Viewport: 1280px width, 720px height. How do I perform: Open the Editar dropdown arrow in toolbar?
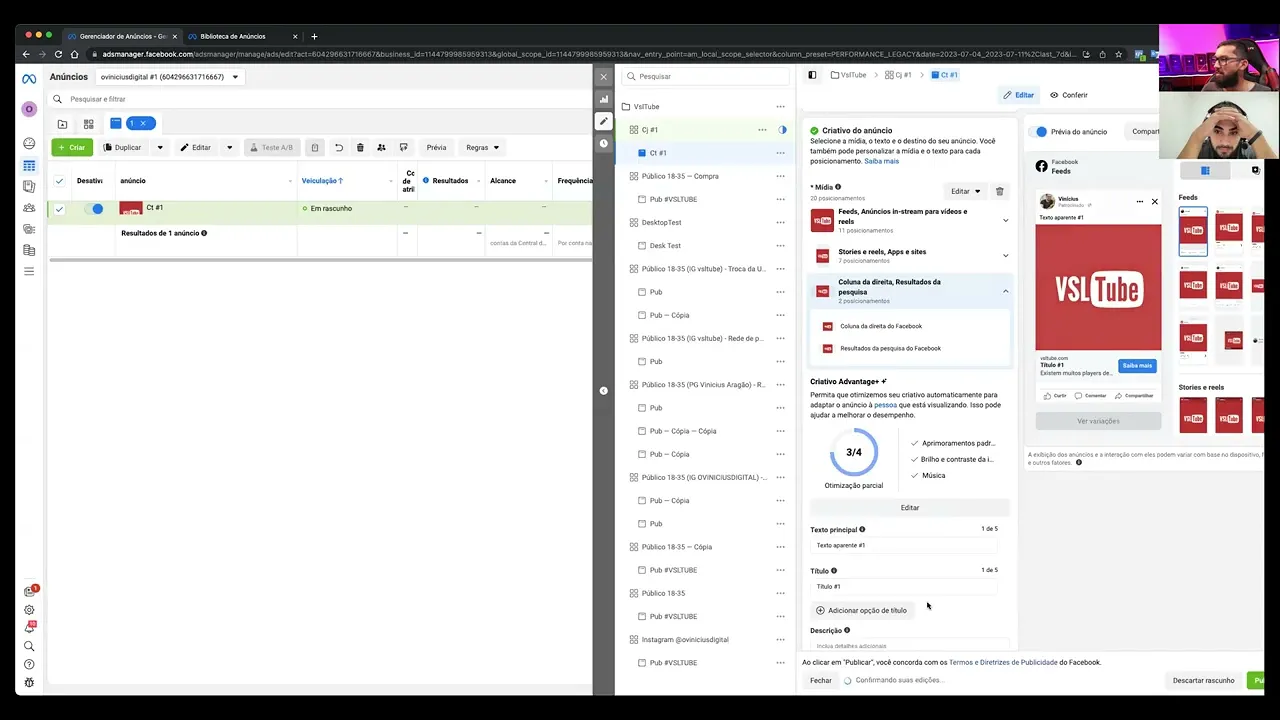(x=229, y=147)
